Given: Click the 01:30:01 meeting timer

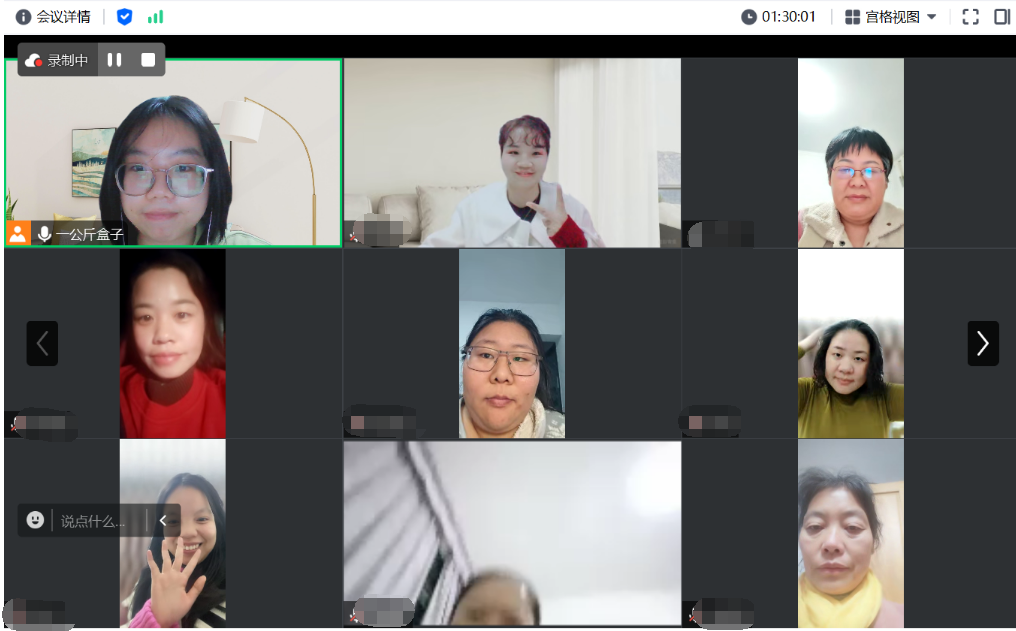Looking at the screenshot, I should (x=779, y=17).
